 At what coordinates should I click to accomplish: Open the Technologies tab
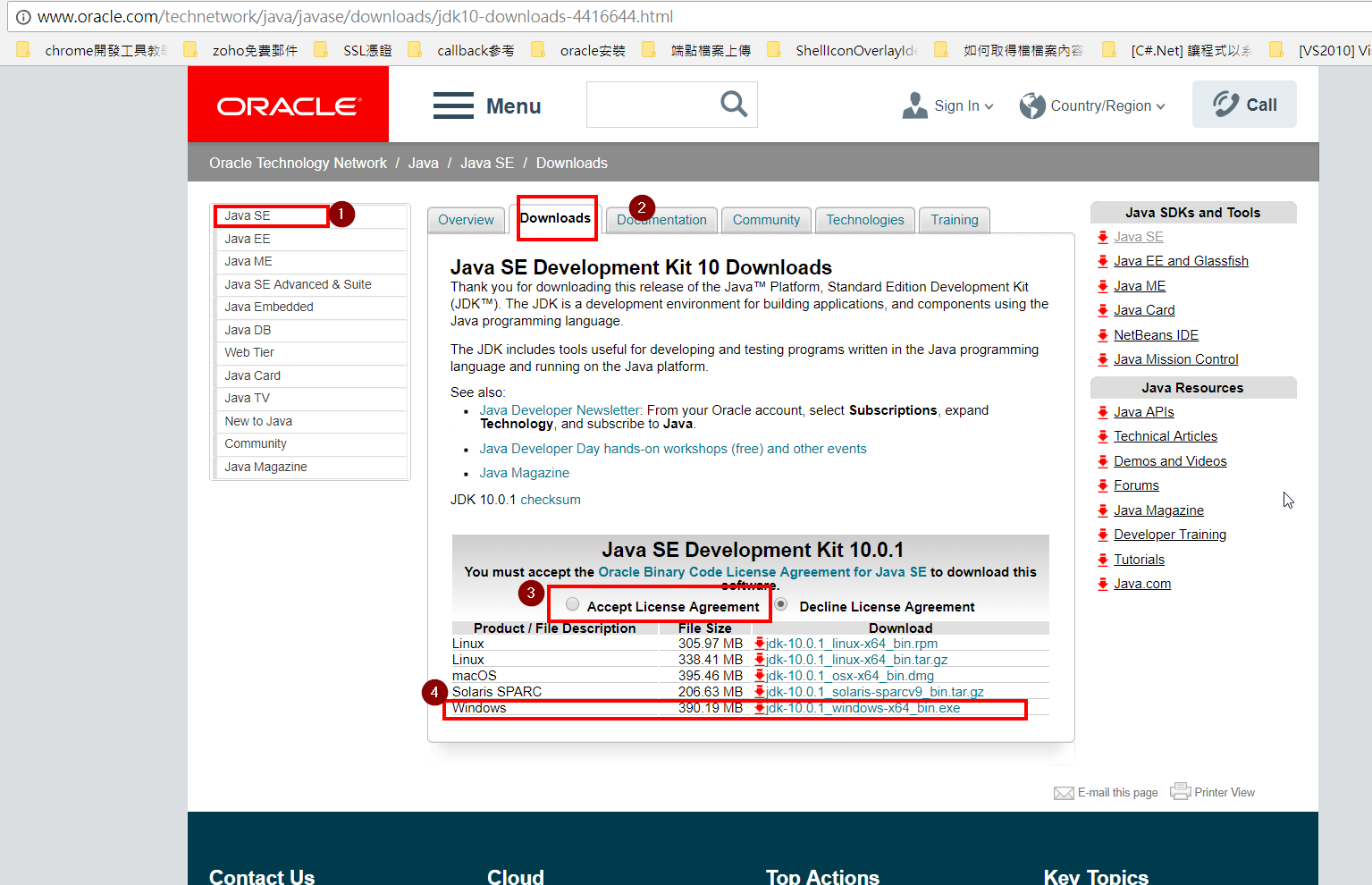pos(865,220)
